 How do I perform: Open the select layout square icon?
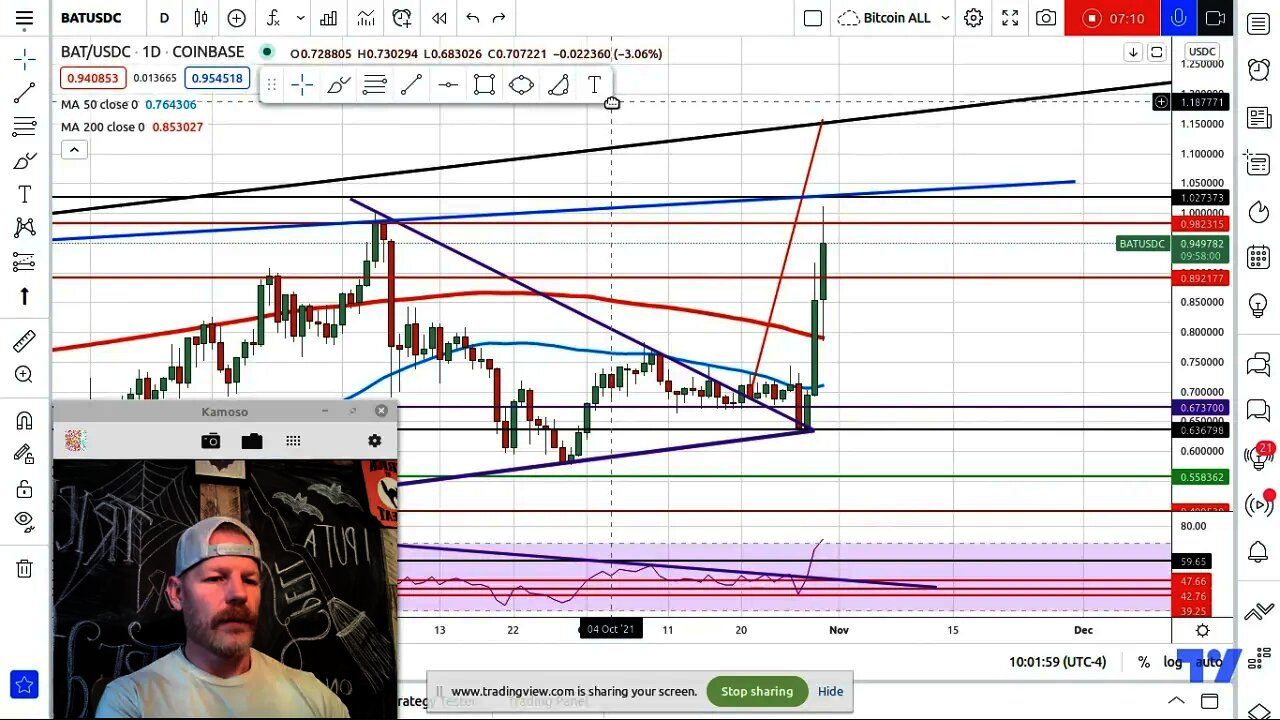(x=813, y=18)
